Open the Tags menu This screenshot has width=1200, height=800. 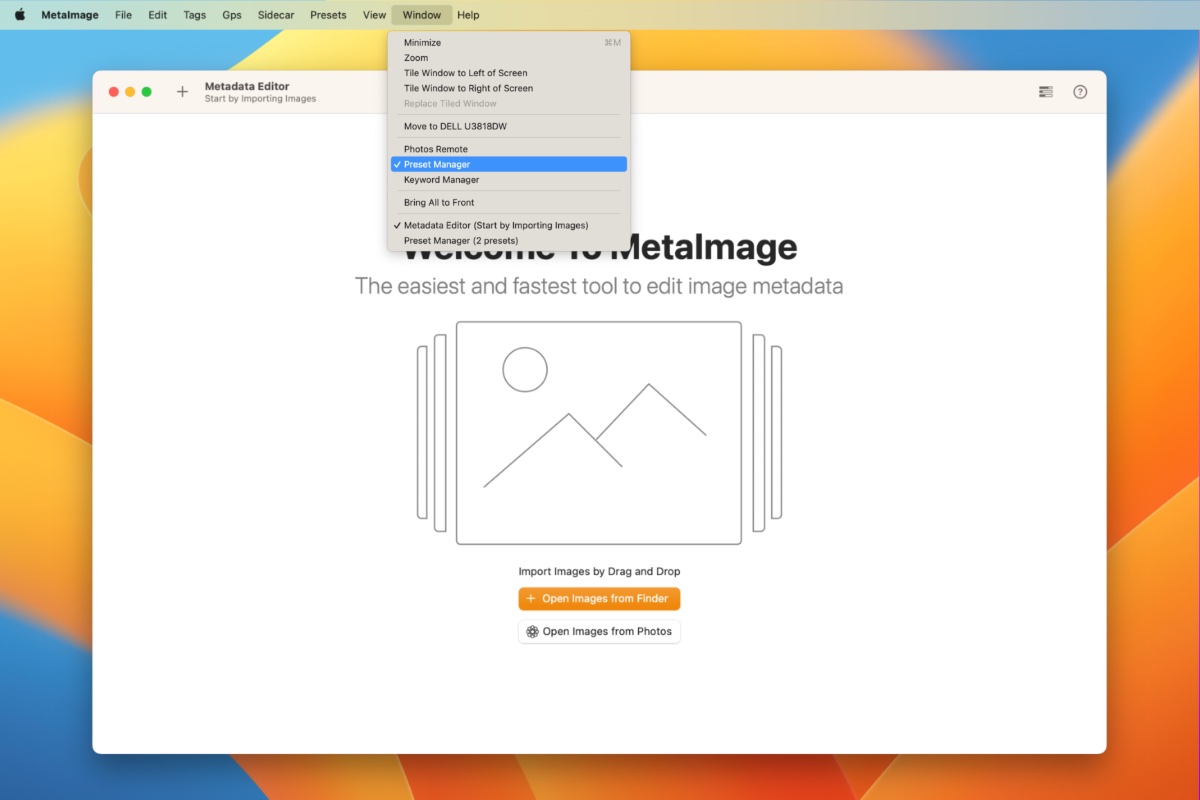pos(195,15)
